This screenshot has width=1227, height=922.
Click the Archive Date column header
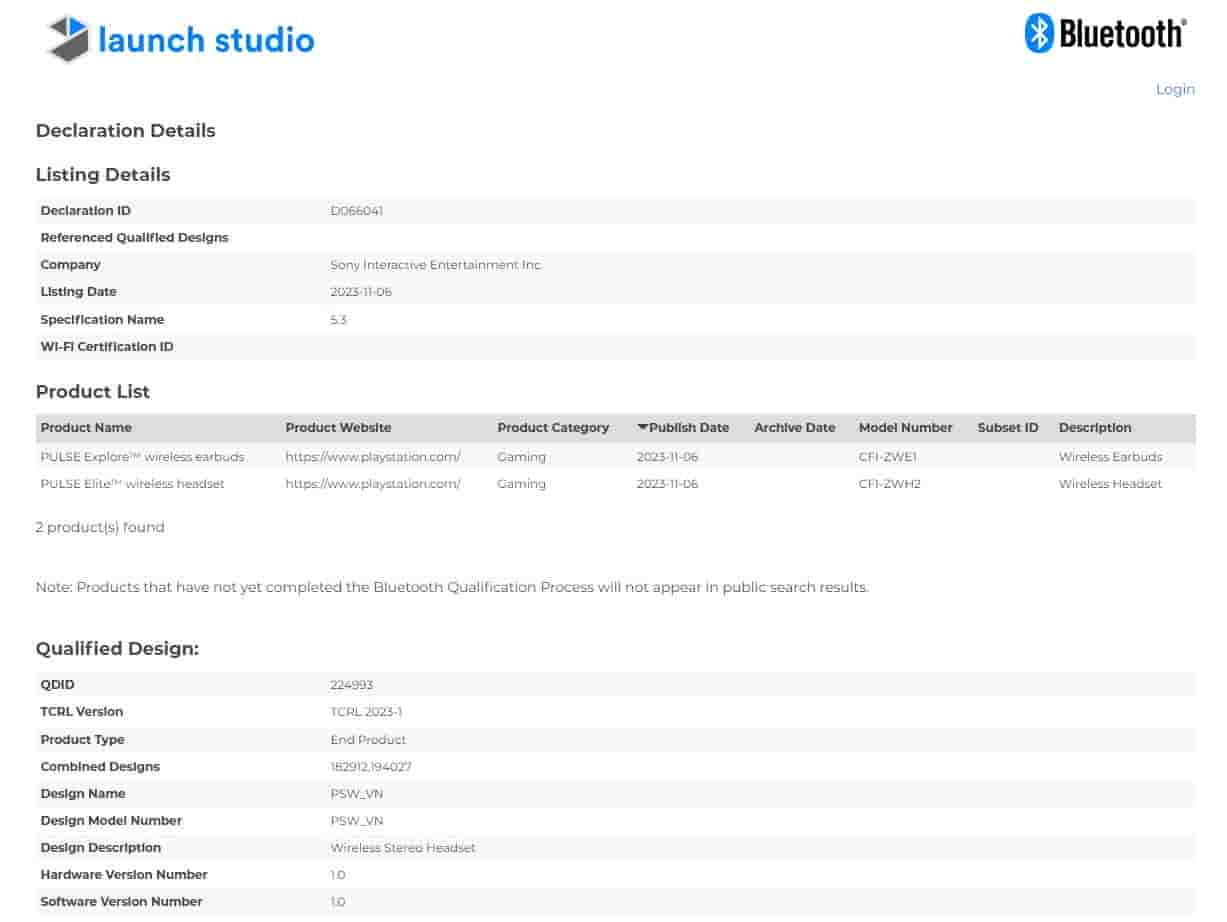tap(794, 427)
